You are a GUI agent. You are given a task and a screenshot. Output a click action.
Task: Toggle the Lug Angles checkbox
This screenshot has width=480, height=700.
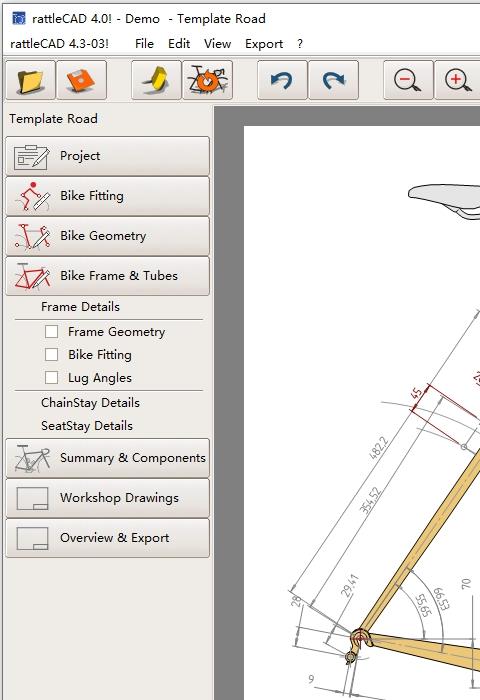[51, 378]
